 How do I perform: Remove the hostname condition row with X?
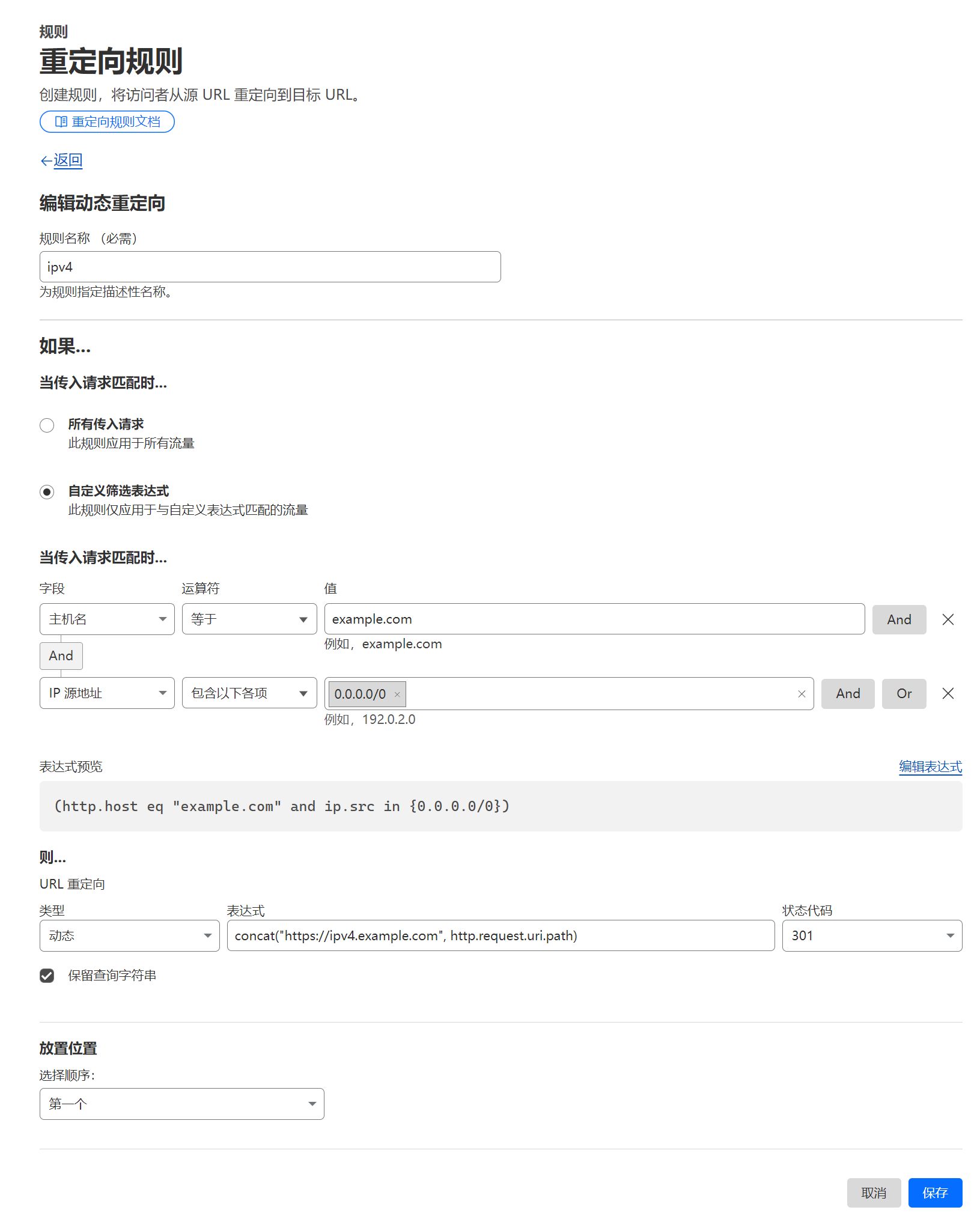pos(948,619)
